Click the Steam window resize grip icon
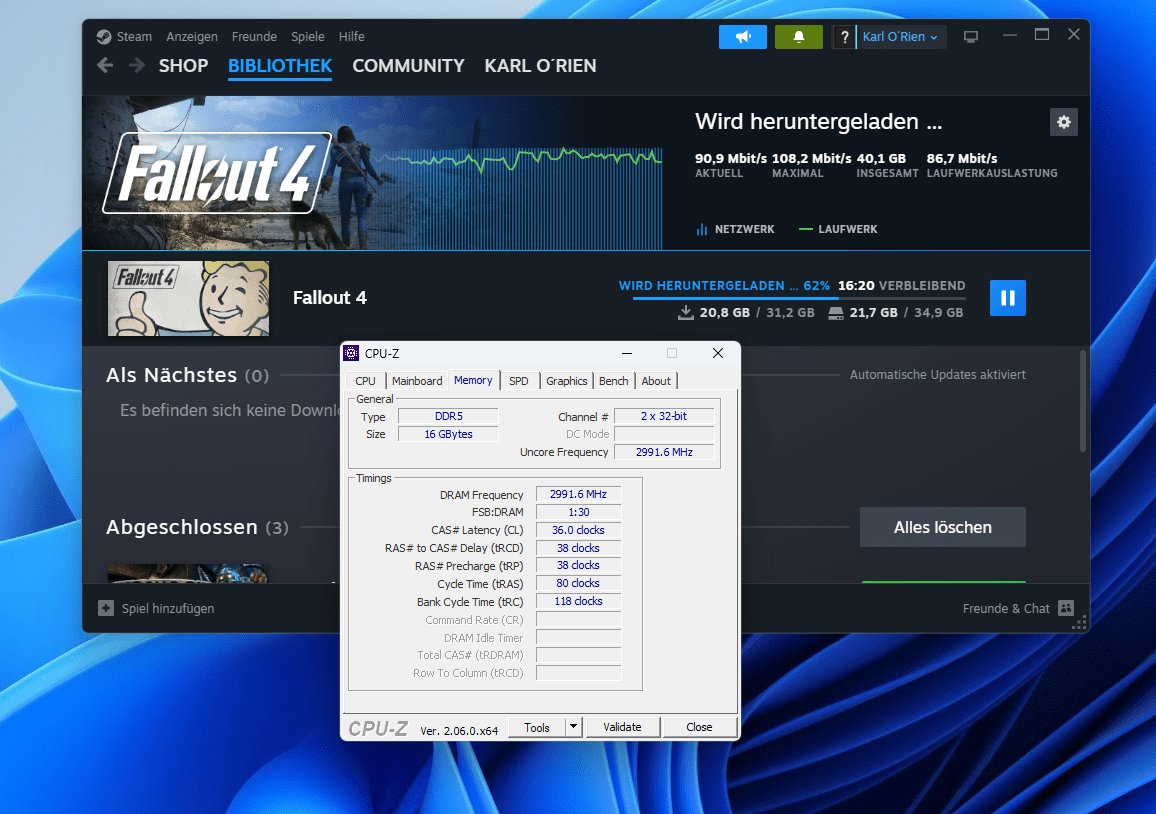The width and height of the screenshot is (1156, 814). click(1080, 624)
